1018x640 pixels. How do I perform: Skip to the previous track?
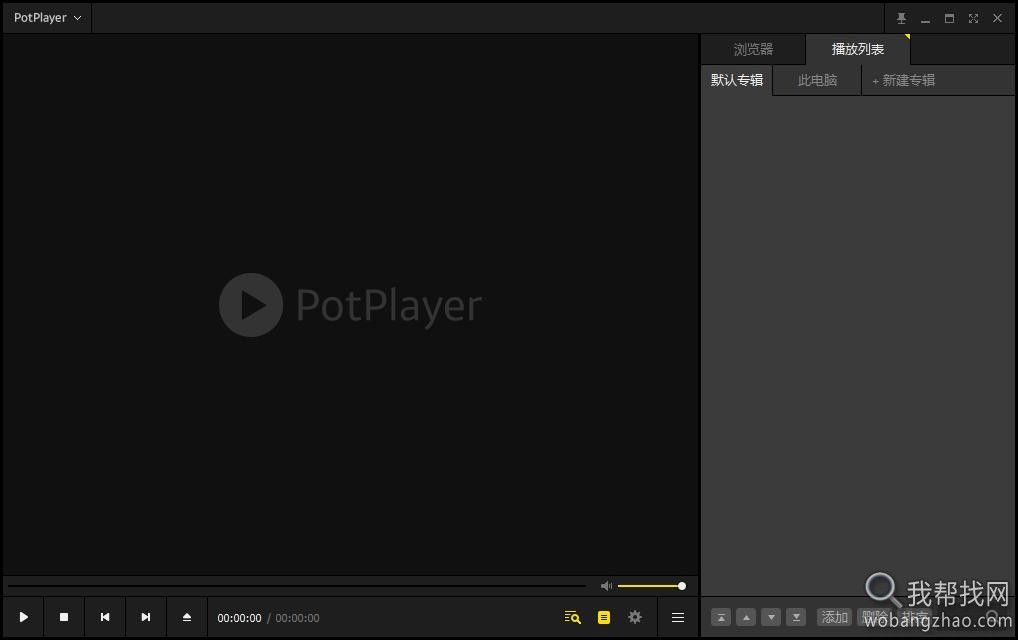tap(105, 617)
